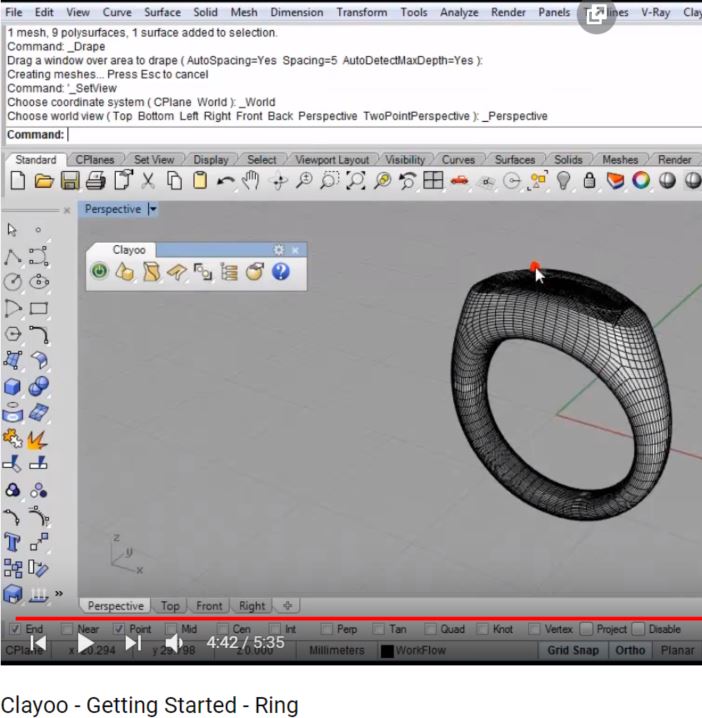Select the Text object T tool
This screenshot has height=718, width=702.
[12, 542]
